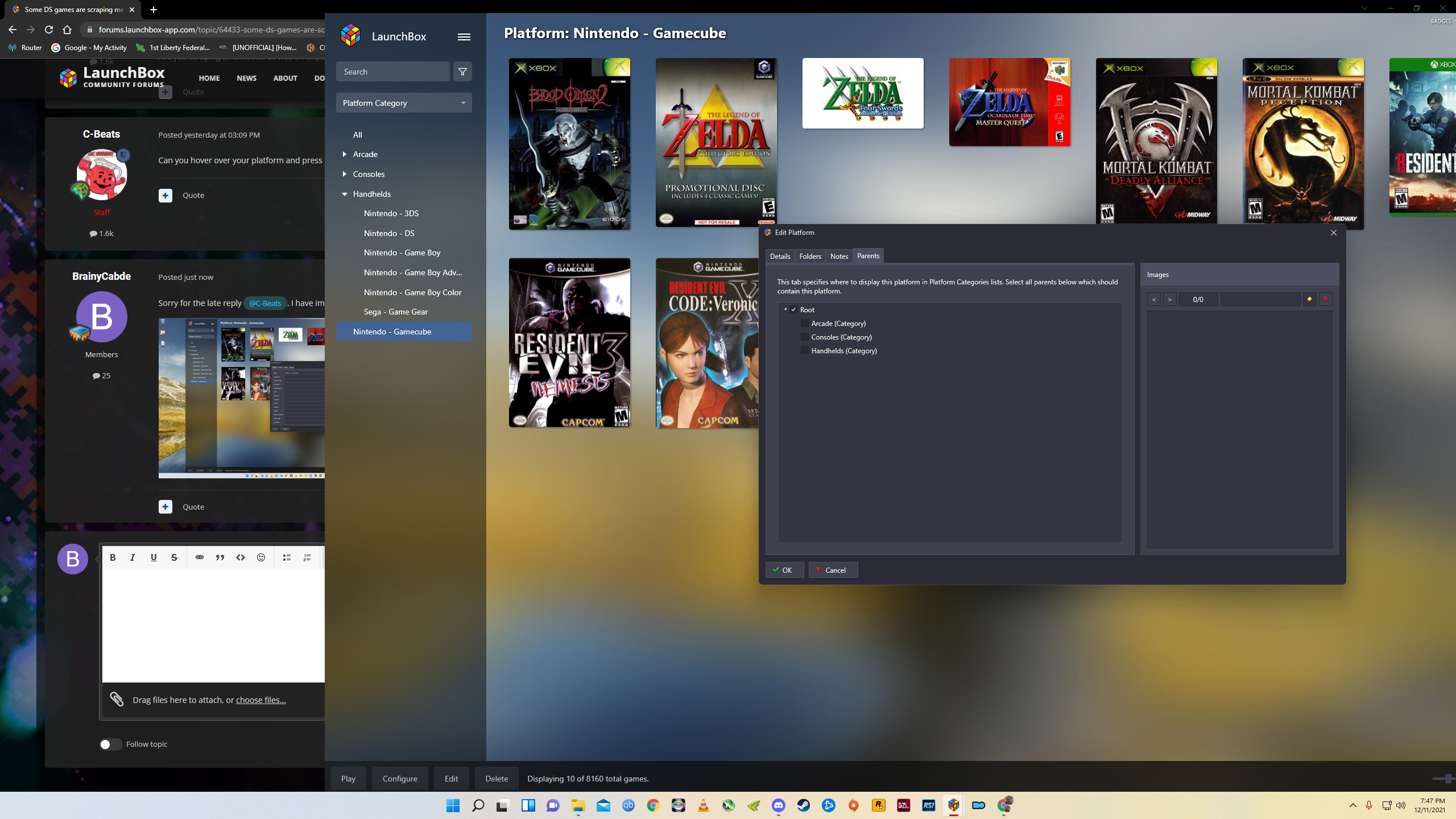Check the Handhelds (Category) checkbox

pos(804,350)
